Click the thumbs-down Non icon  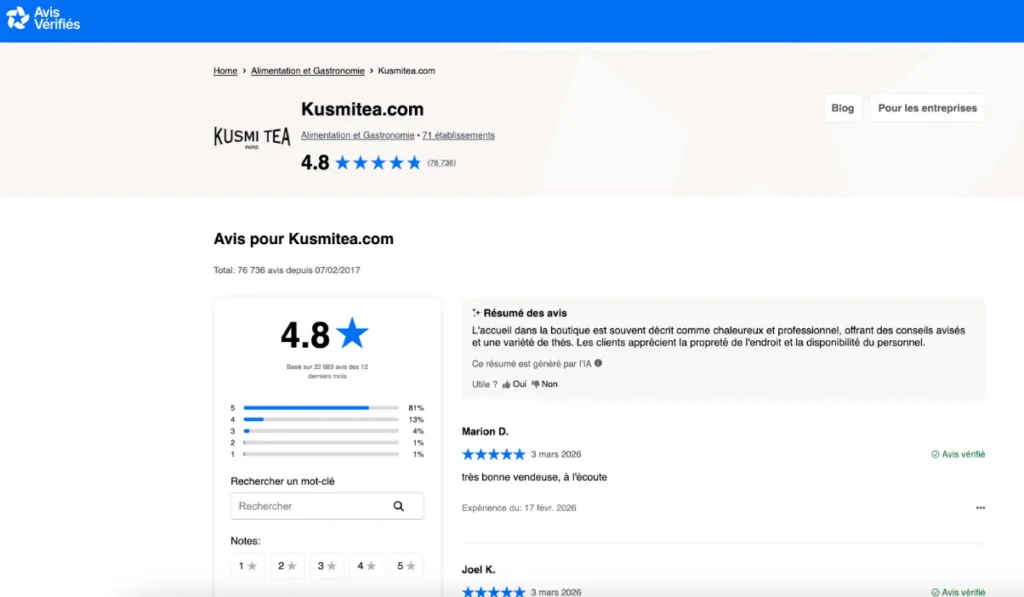(x=535, y=384)
